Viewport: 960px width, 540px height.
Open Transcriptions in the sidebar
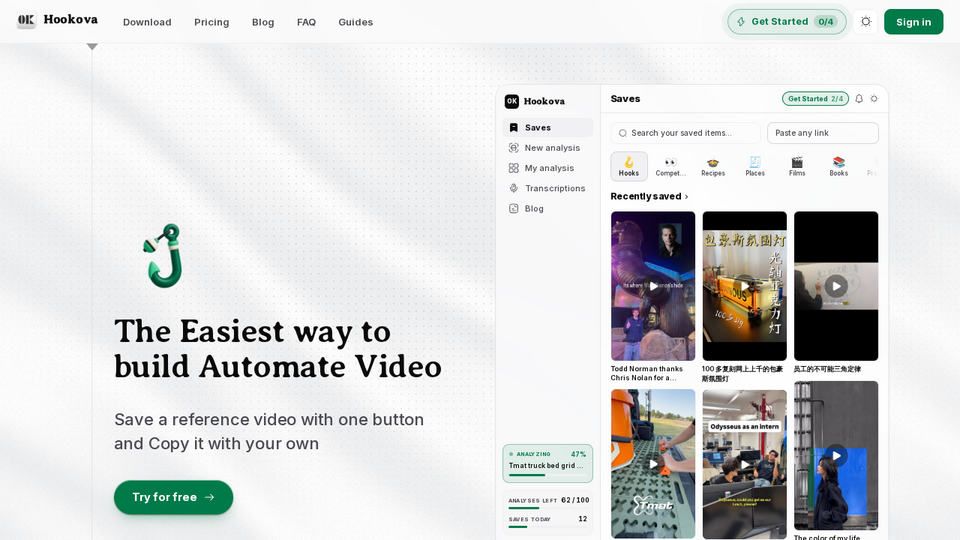pos(548,188)
